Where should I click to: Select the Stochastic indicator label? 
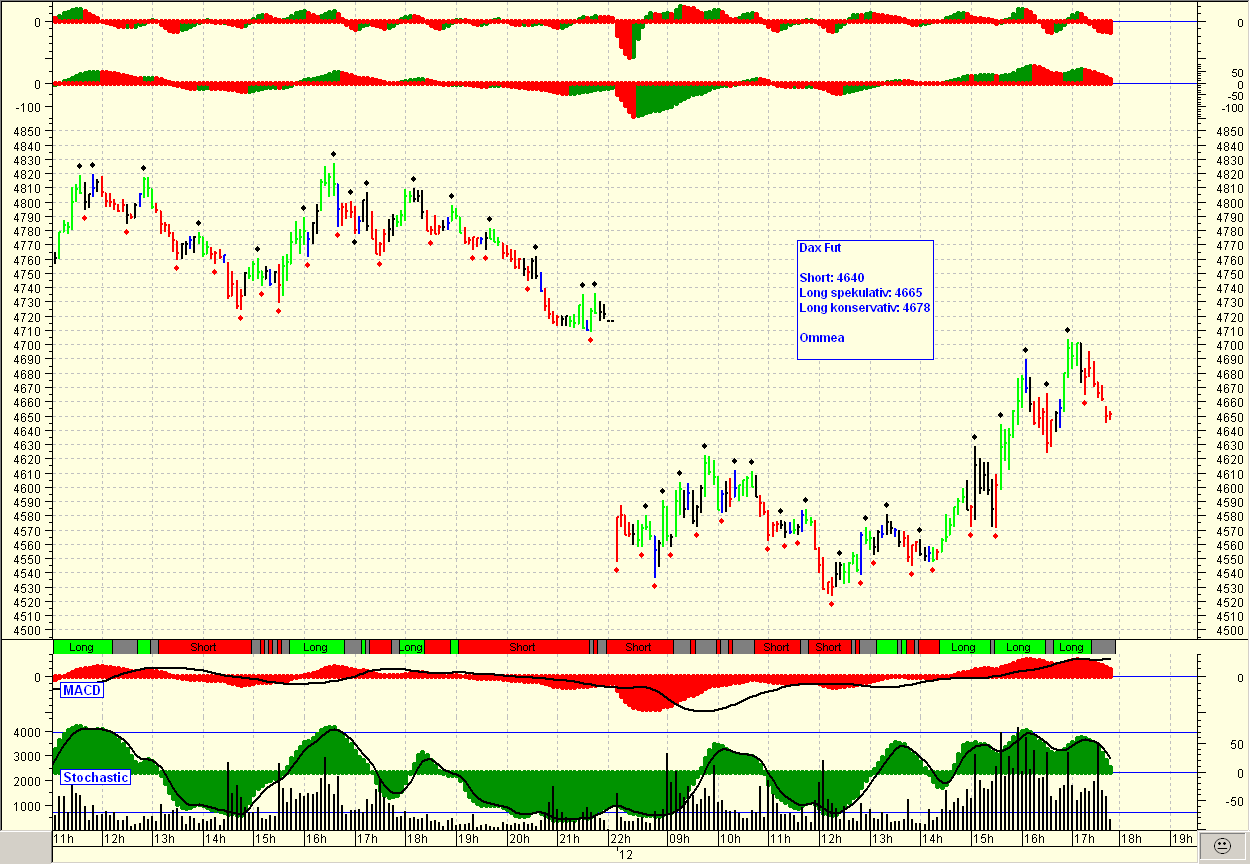pos(95,777)
